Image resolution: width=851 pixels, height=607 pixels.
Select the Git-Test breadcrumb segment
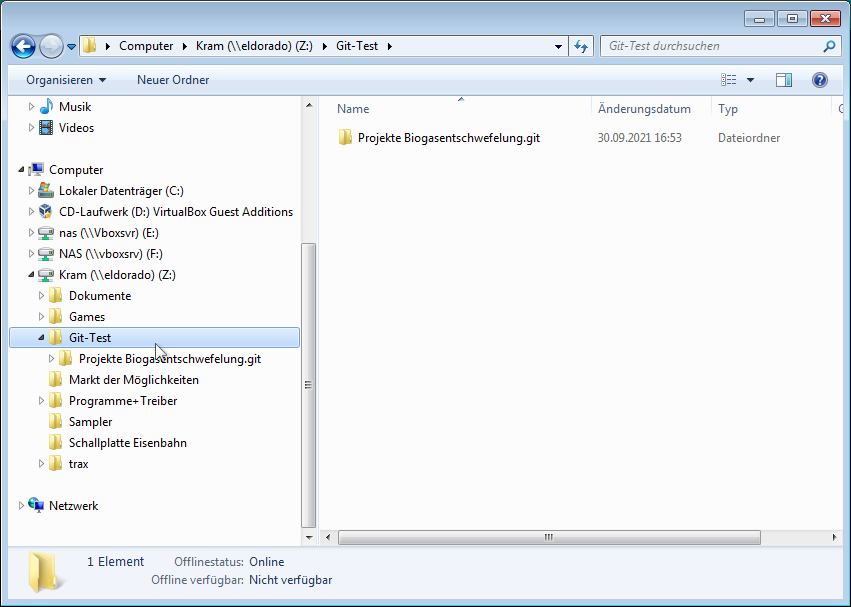357,46
